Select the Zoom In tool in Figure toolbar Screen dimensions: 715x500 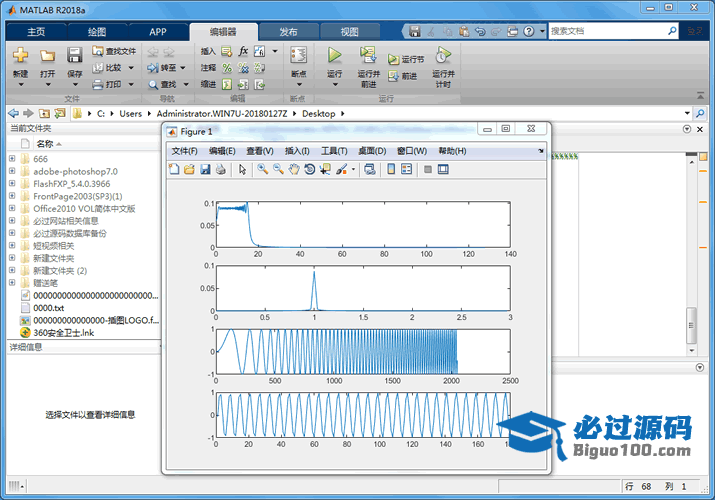pyautogui.click(x=262, y=170)
